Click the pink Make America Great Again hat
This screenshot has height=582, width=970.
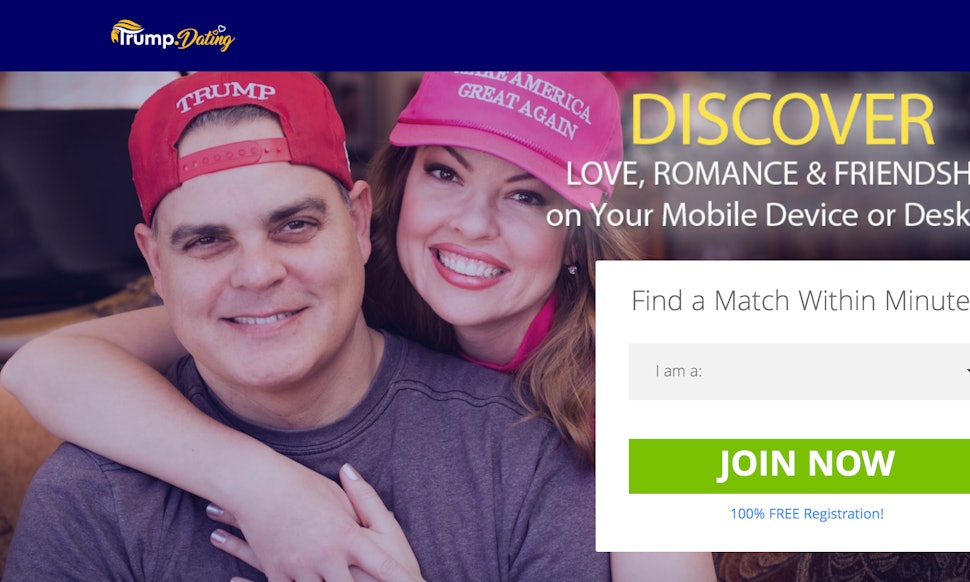511,133
